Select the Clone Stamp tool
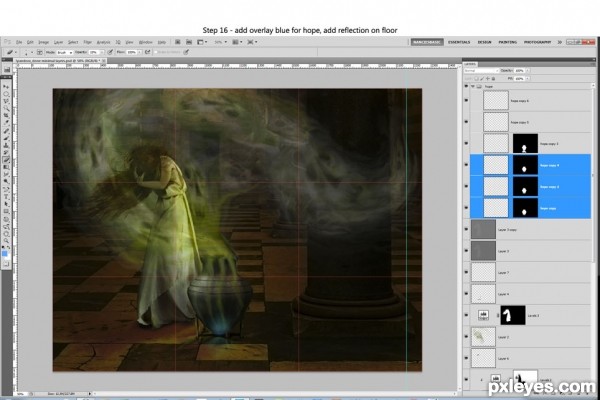The height and width of the screenshot is (400, 600). [x=7, y=146]
